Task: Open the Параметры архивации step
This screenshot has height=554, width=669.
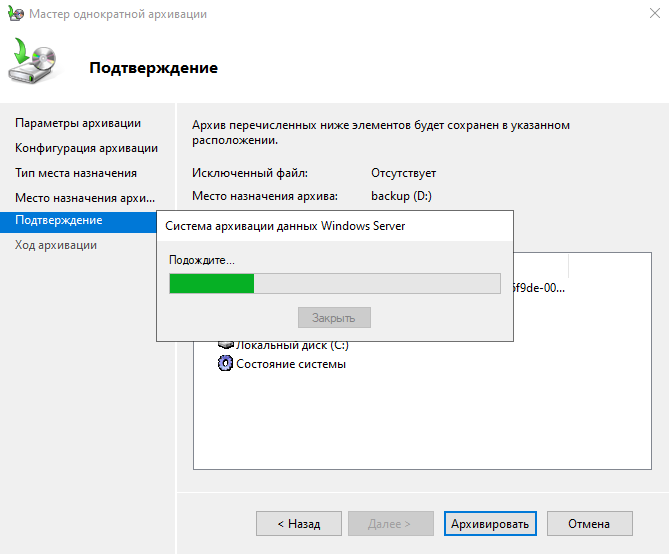Action: tap(78, 123)
